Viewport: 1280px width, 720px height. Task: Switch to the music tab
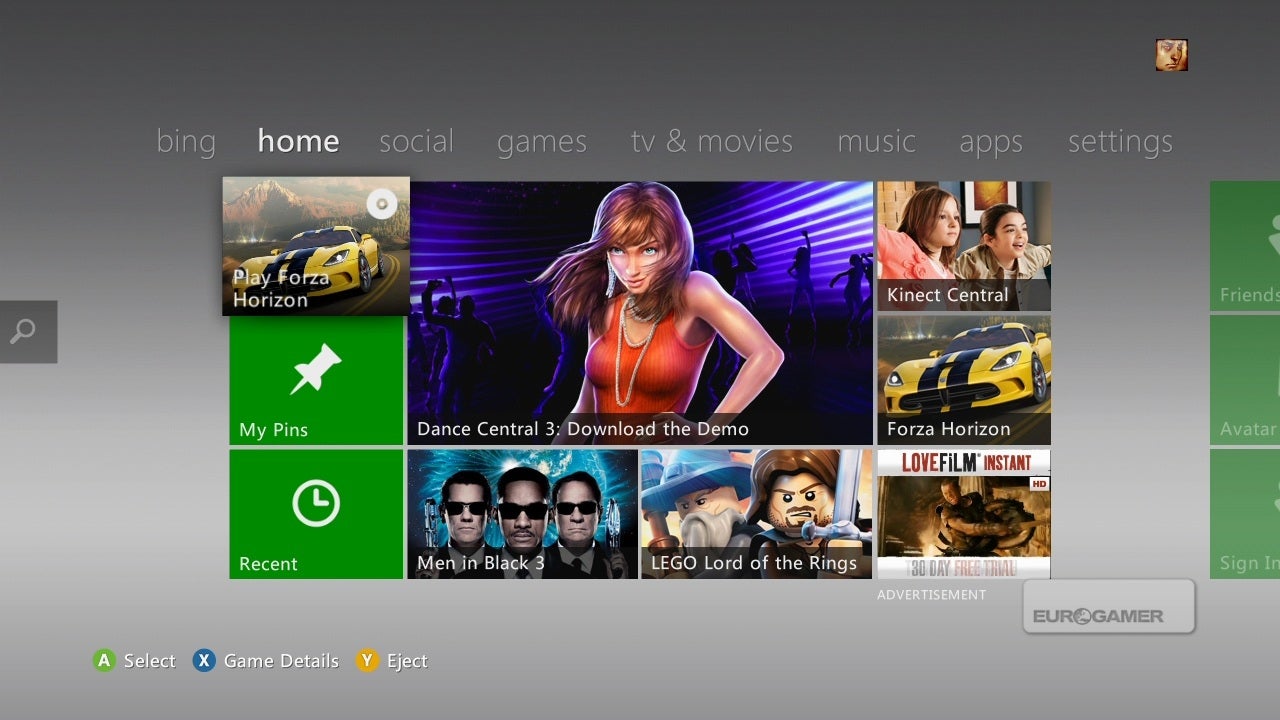point(876,141)
